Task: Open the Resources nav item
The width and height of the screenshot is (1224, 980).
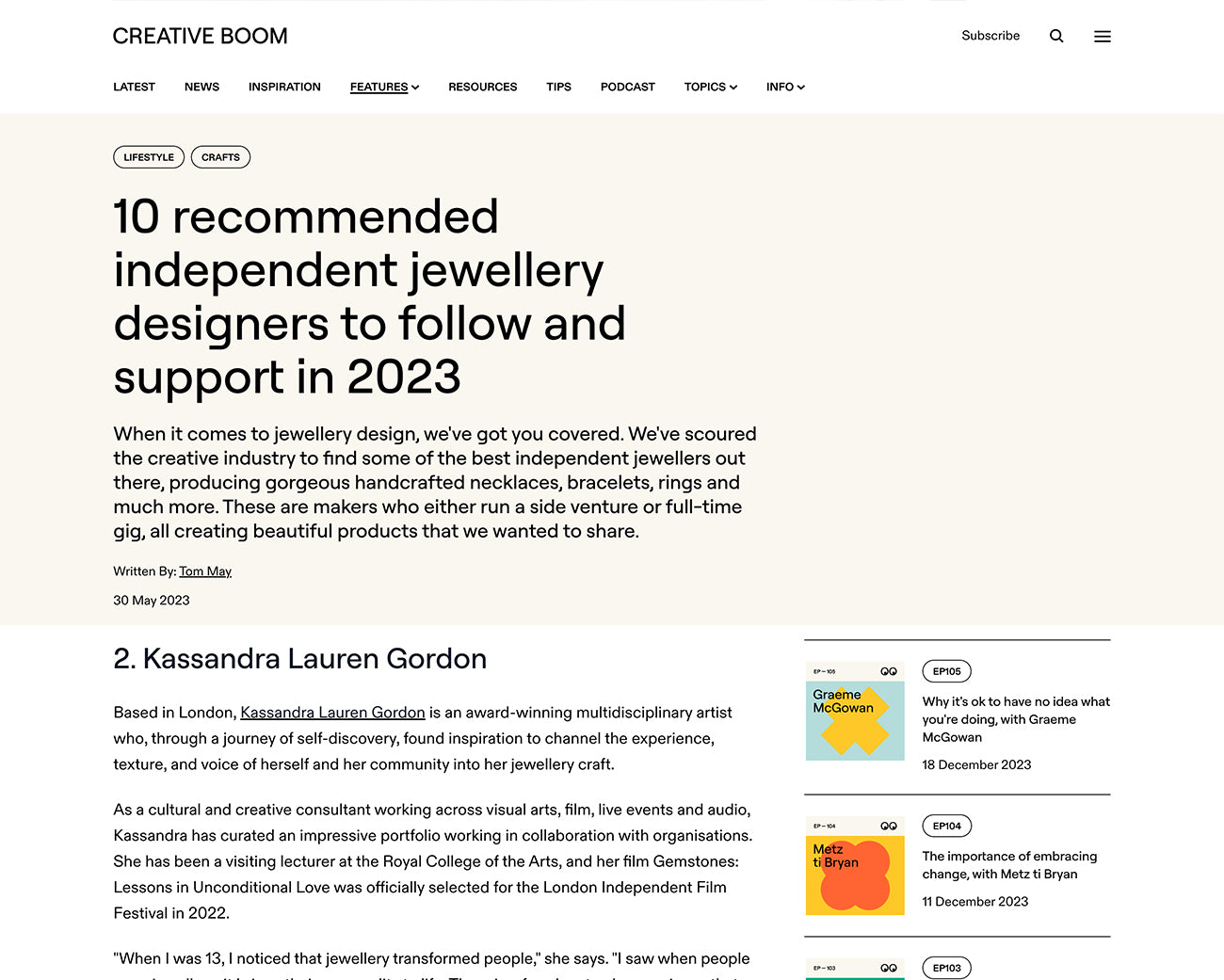Action: pos(482,87)
